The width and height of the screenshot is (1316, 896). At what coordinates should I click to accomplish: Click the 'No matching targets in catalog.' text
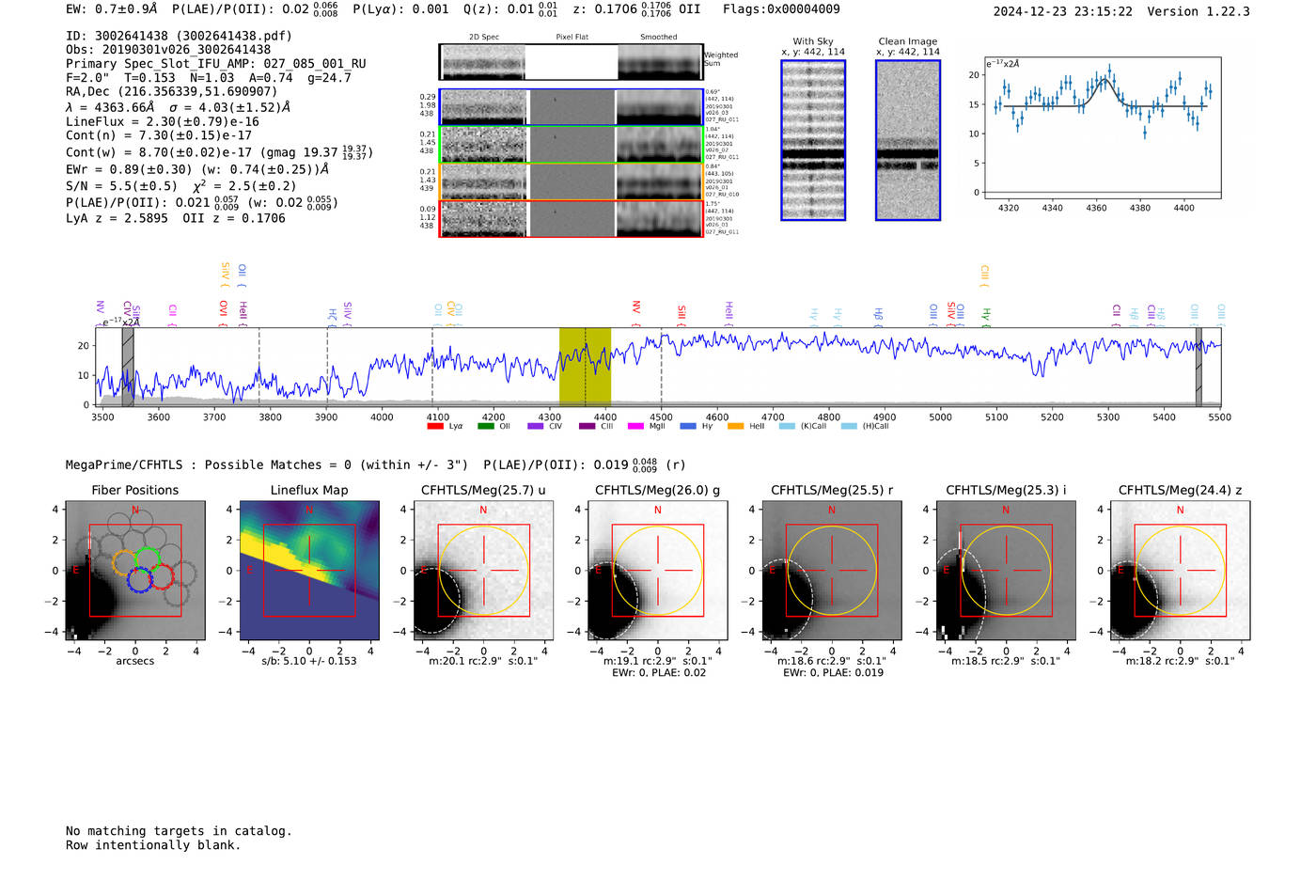pos(179,831)
